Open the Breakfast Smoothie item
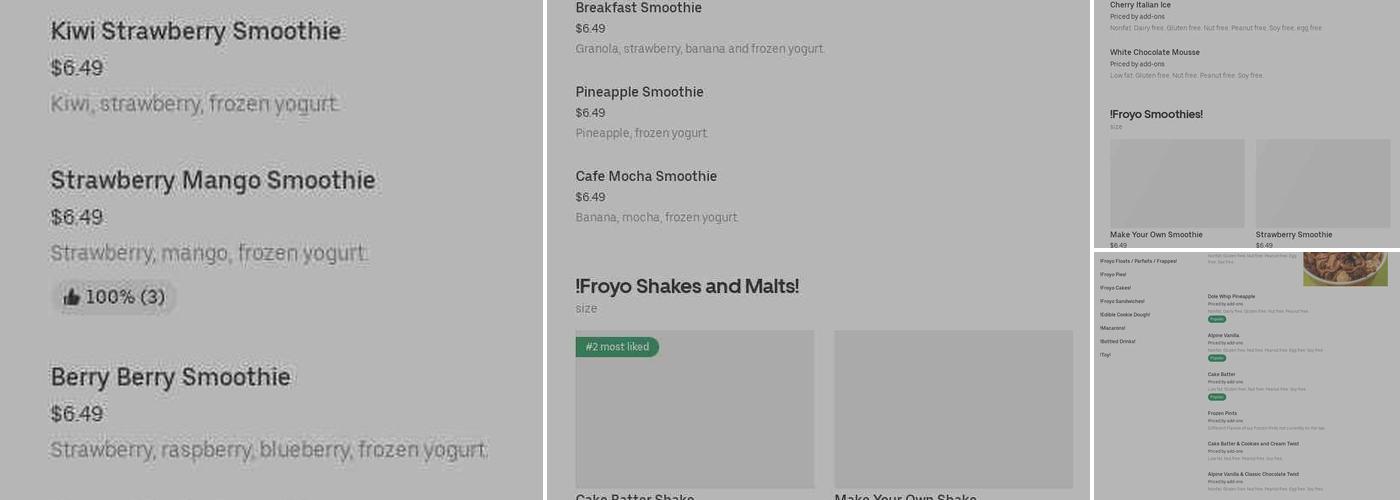The height and width of the screenshot is (500, 1400). [x=638, y=8]
